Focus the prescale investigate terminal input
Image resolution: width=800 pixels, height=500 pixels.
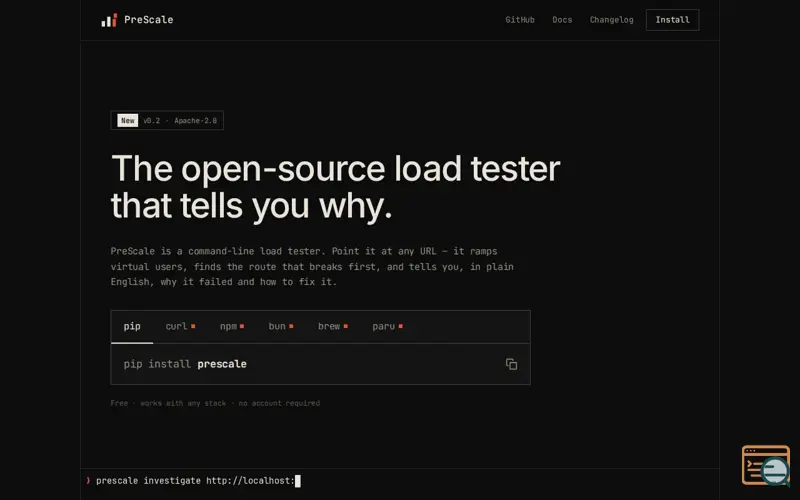tap(399, 481)
